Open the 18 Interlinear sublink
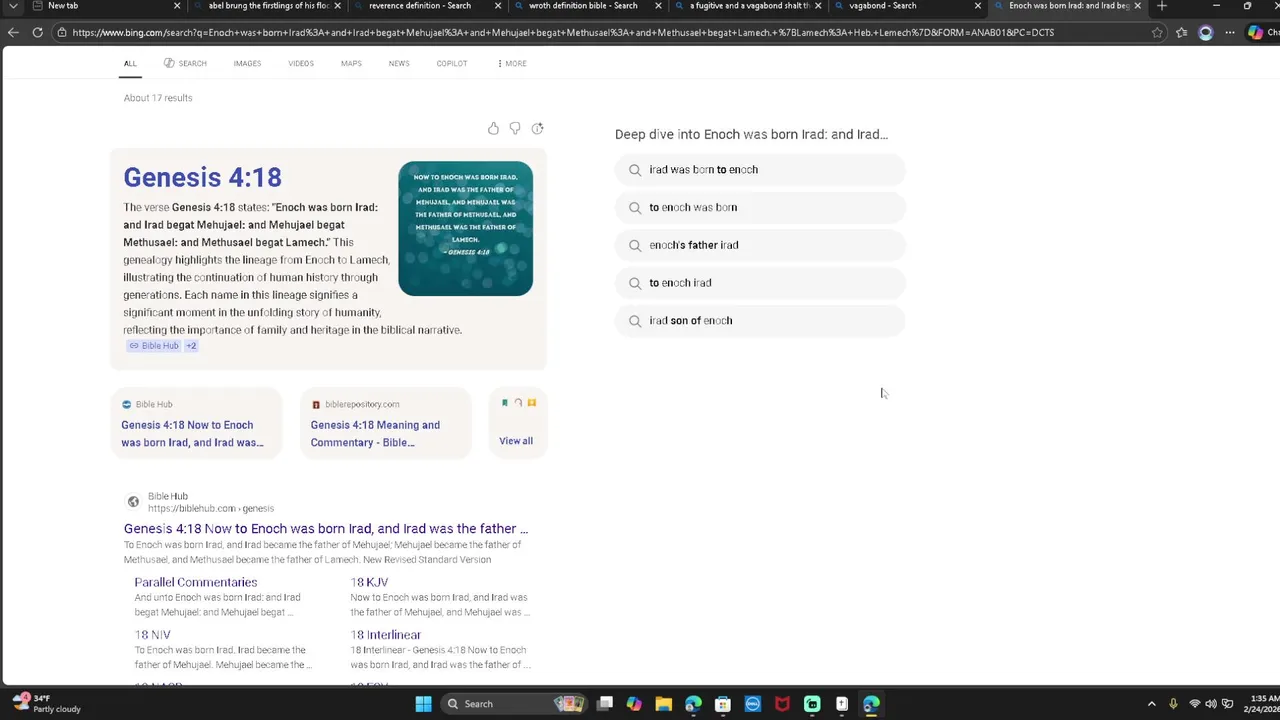The height and width of the screenshot is (720, 1280). [x=386, y=635]
